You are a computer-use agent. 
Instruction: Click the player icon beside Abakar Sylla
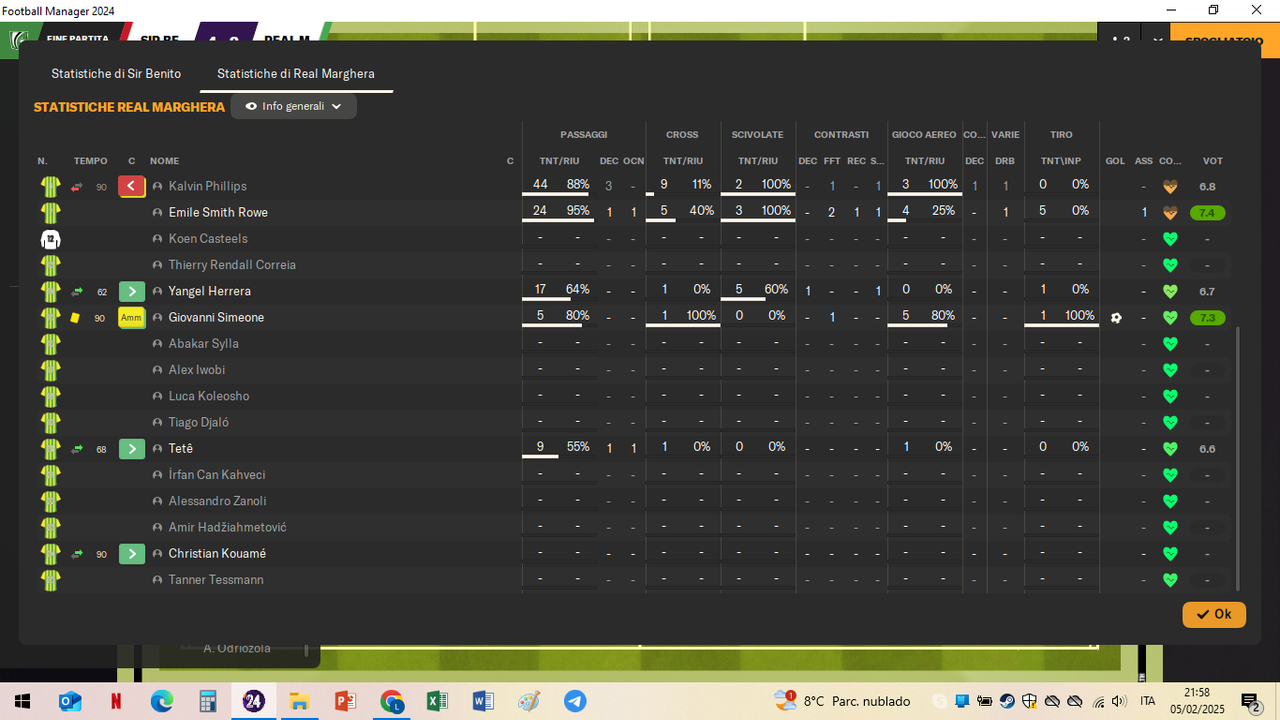pyautogui.click(x=158, y=344)
